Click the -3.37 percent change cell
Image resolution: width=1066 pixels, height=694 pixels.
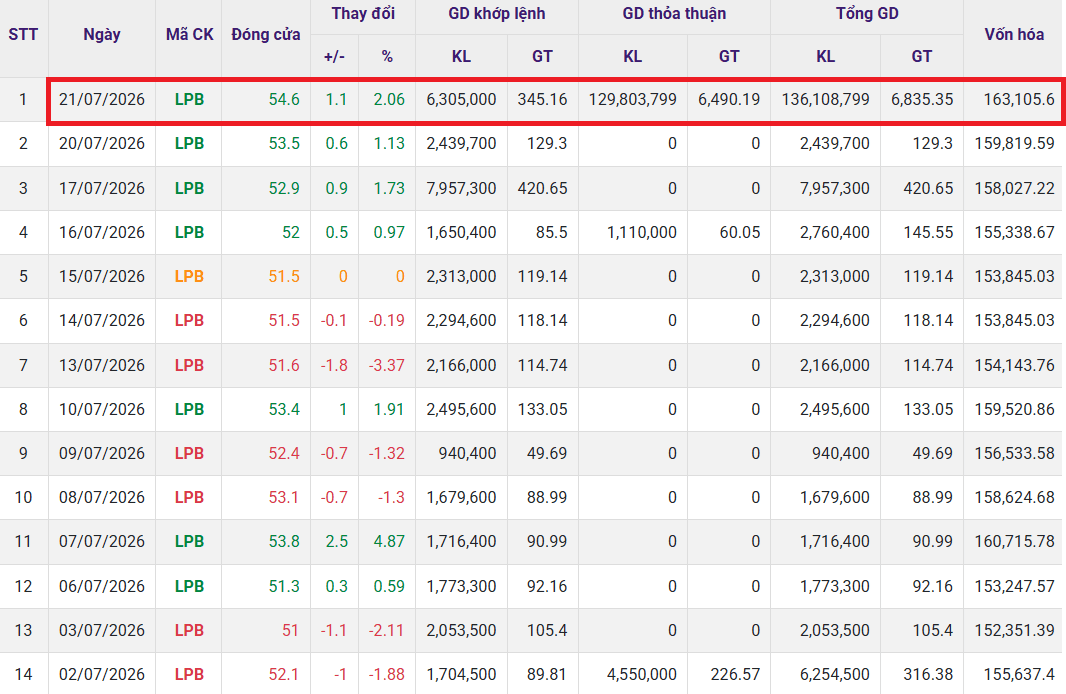[x=387, y=365]
